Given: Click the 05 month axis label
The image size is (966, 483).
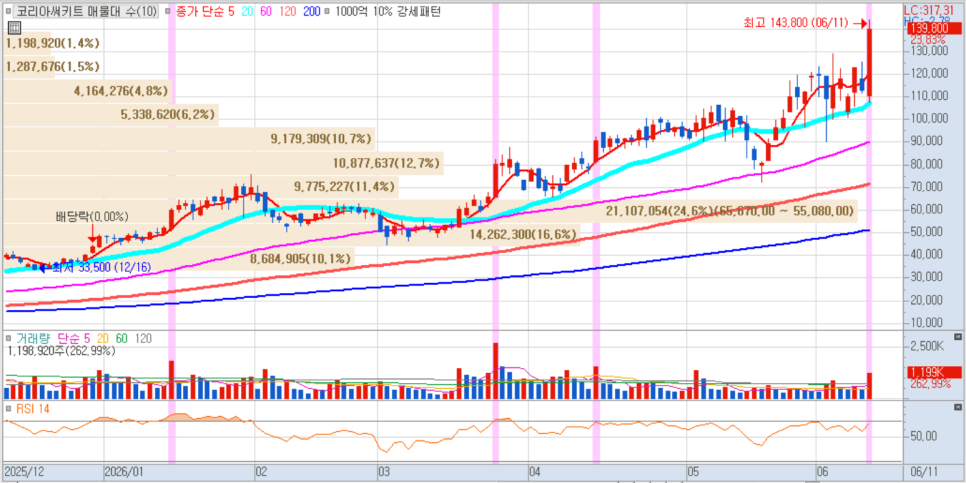Looking at the screenshot, I should tap(695, 473).
